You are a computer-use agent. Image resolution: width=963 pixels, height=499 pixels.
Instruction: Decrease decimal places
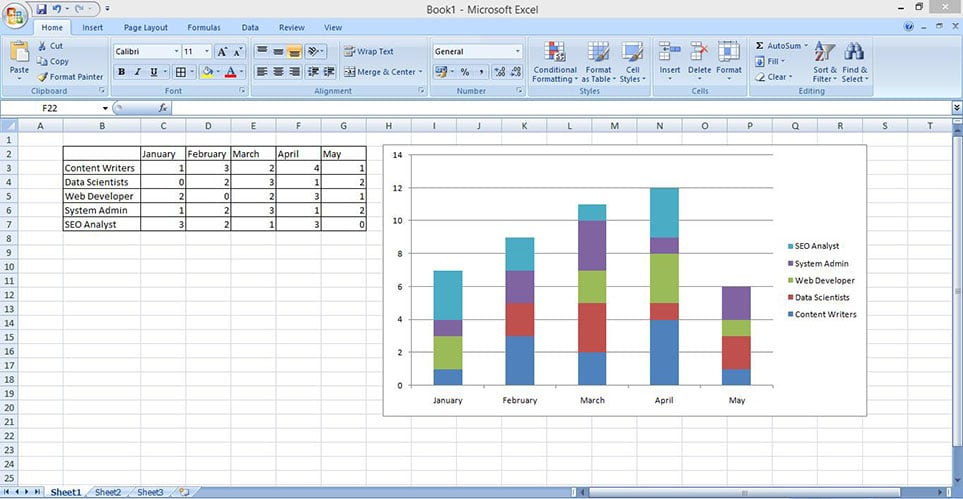click(x=516, y=72)
